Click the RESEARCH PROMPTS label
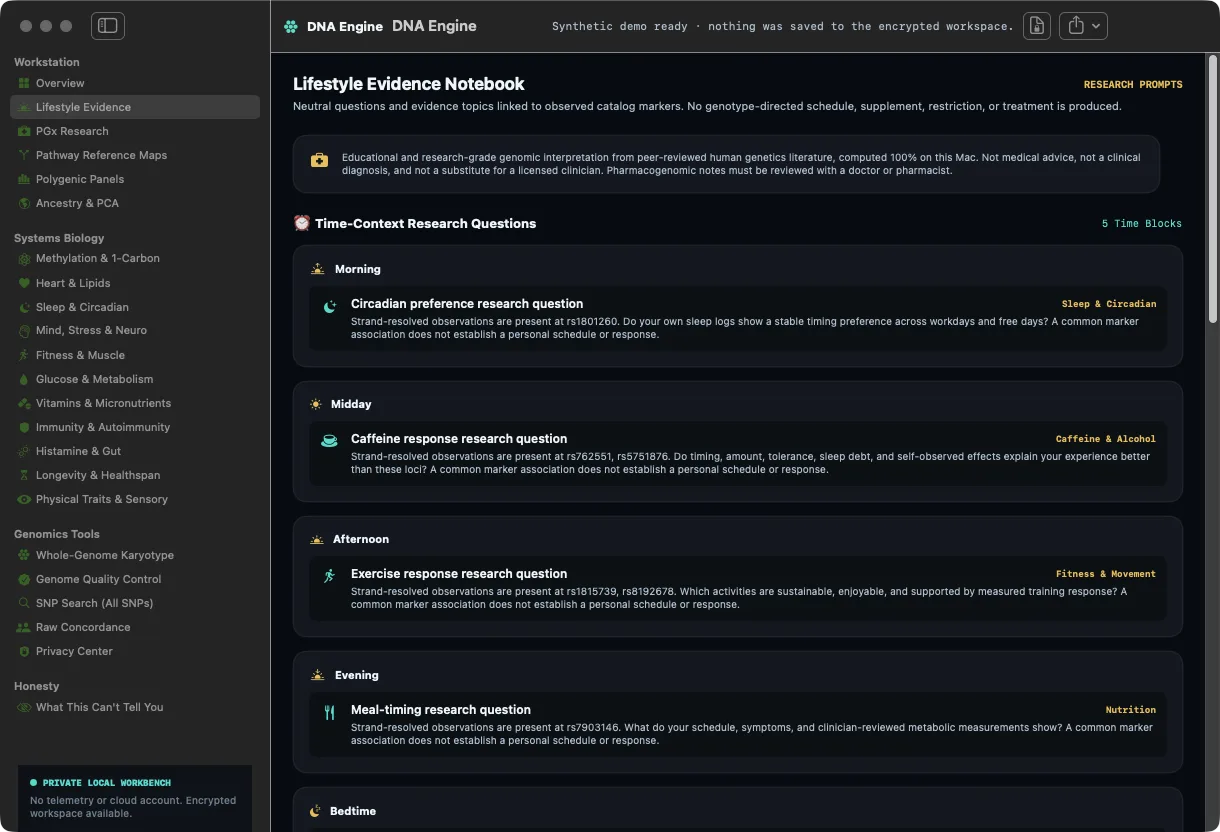1220x832 pixels. (1133, 85)
